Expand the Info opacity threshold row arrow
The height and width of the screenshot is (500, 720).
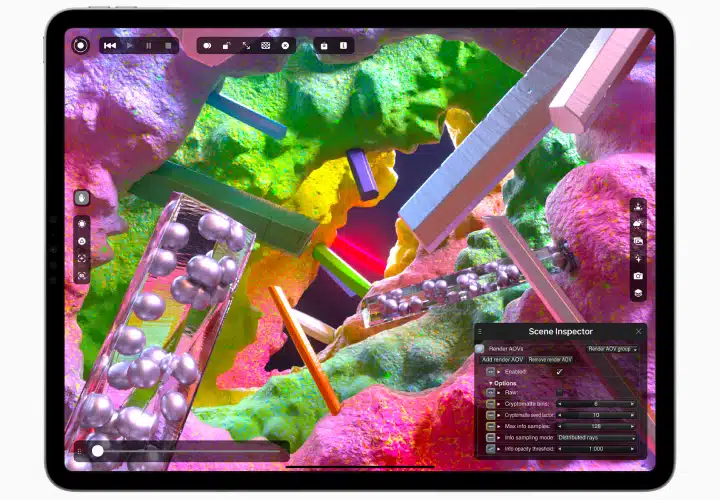pyautogui.click(x=499, y=449)
